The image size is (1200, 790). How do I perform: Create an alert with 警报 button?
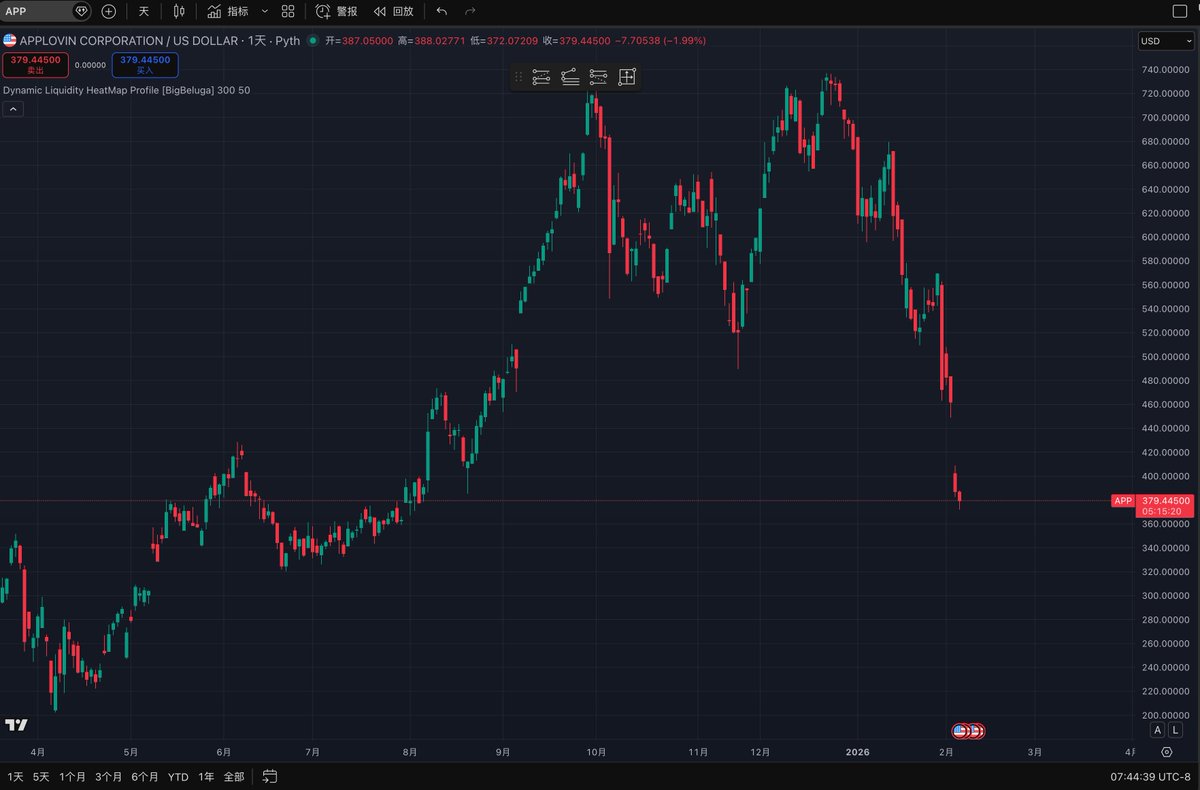click(336, 12)
